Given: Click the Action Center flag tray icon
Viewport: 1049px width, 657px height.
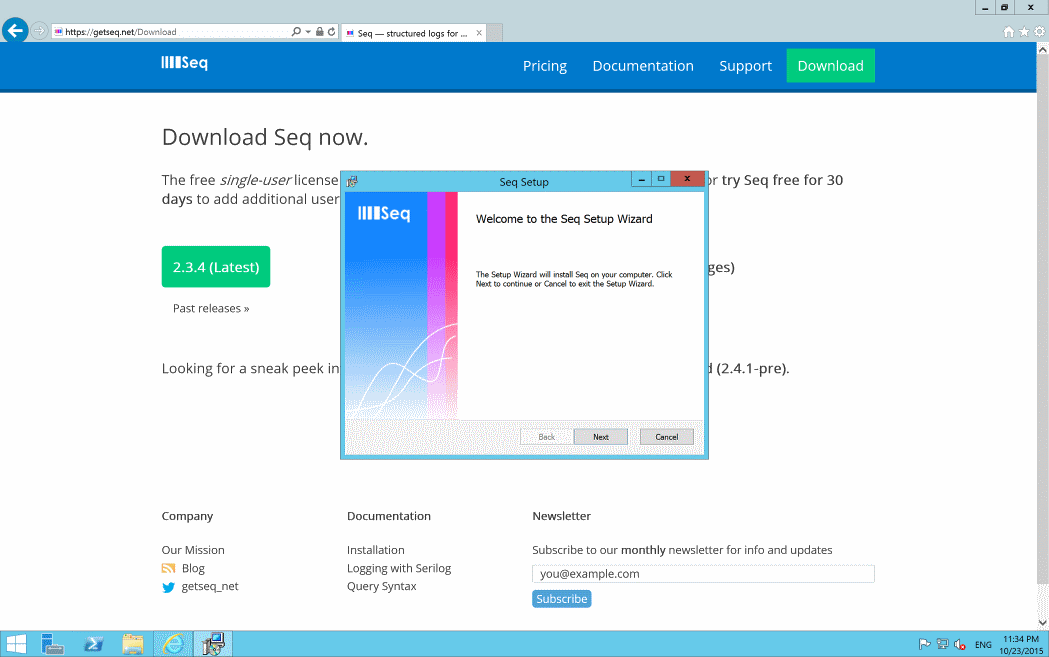Looking at the screenshot, I should [925, 644].
